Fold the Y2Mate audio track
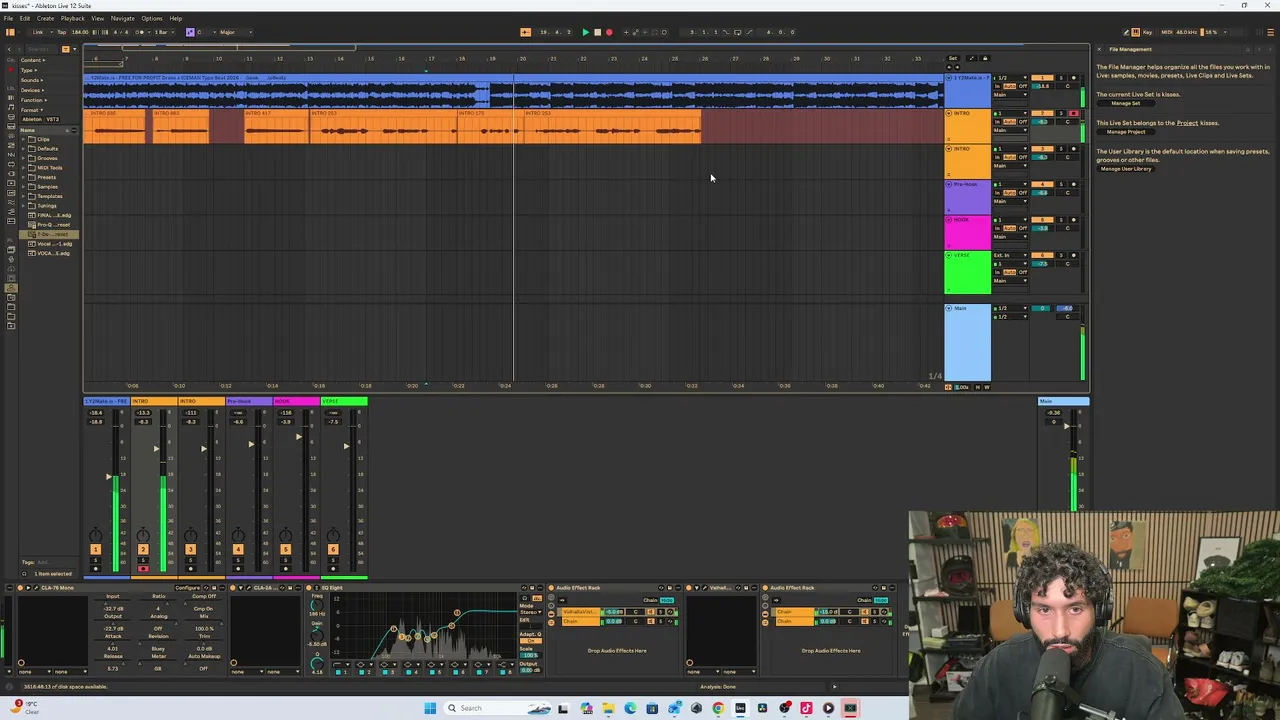Image resolution: width=1280 pixels, height=720 pixels. pos(949,78)
